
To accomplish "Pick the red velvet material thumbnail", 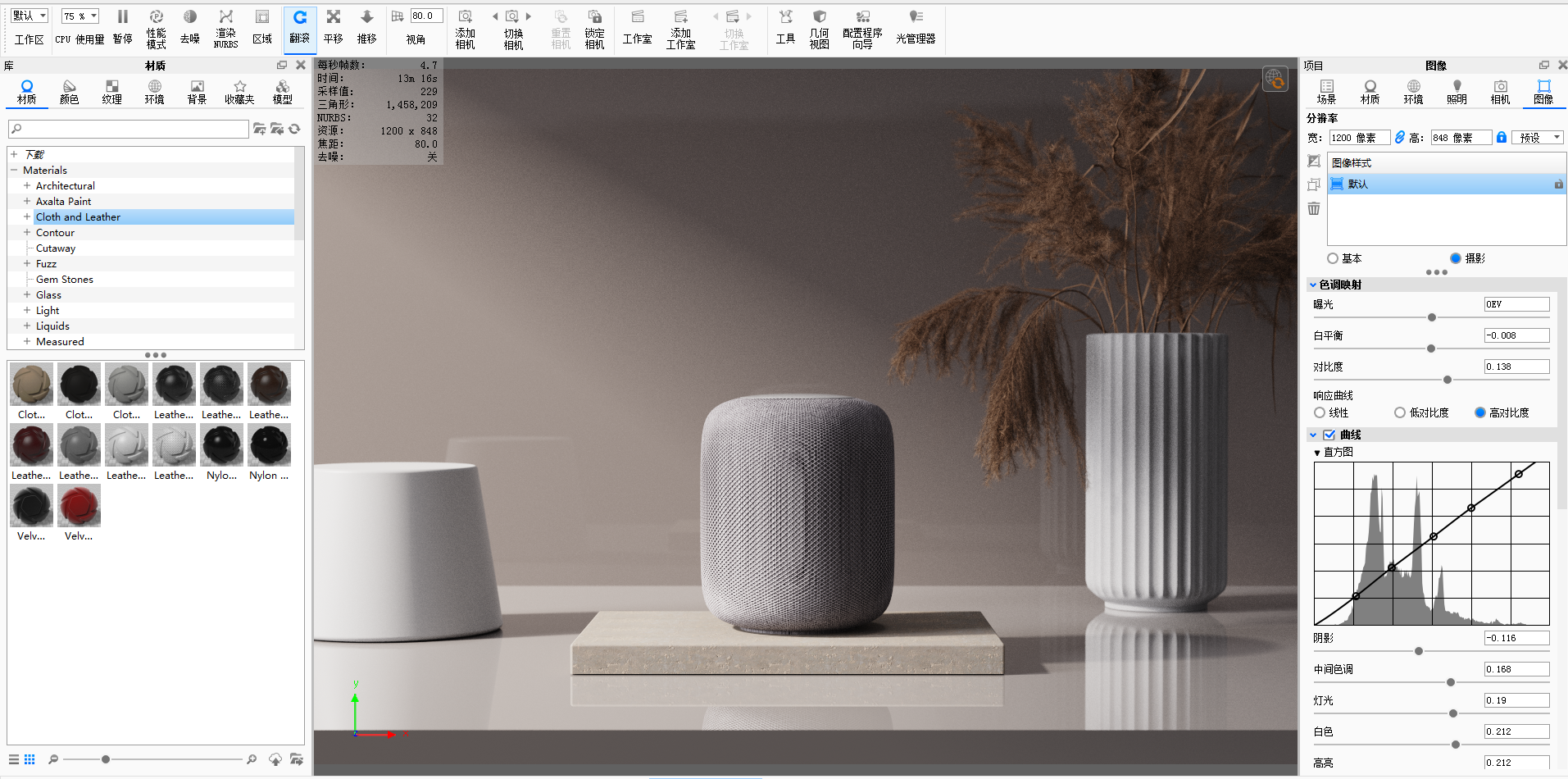I will 80,505.
